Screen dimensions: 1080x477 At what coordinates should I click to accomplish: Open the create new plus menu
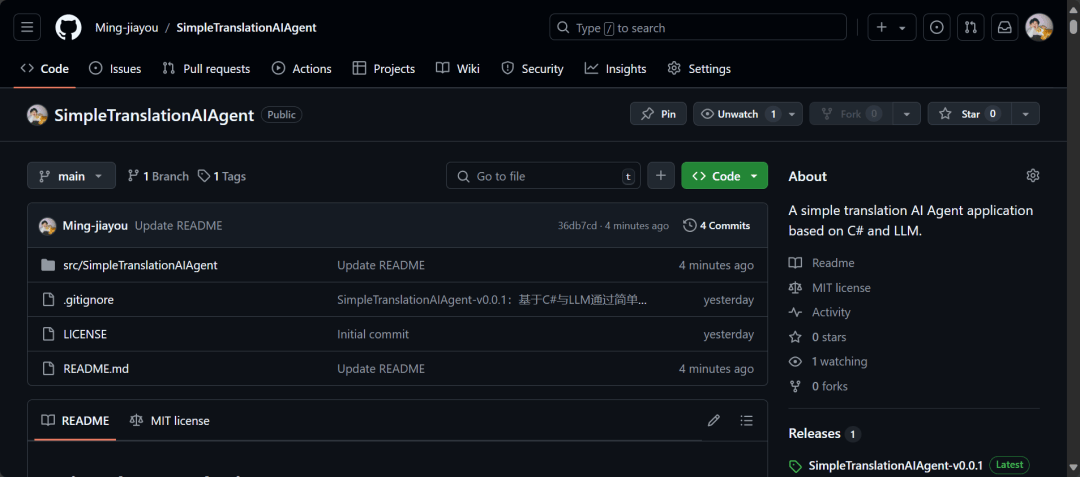click(x=891, y=28)
